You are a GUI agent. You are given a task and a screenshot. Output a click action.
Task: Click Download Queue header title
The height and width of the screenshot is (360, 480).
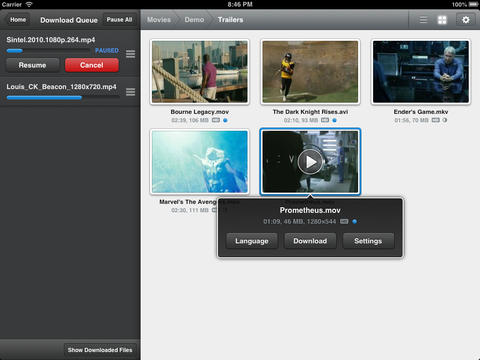tap(69, 20)
